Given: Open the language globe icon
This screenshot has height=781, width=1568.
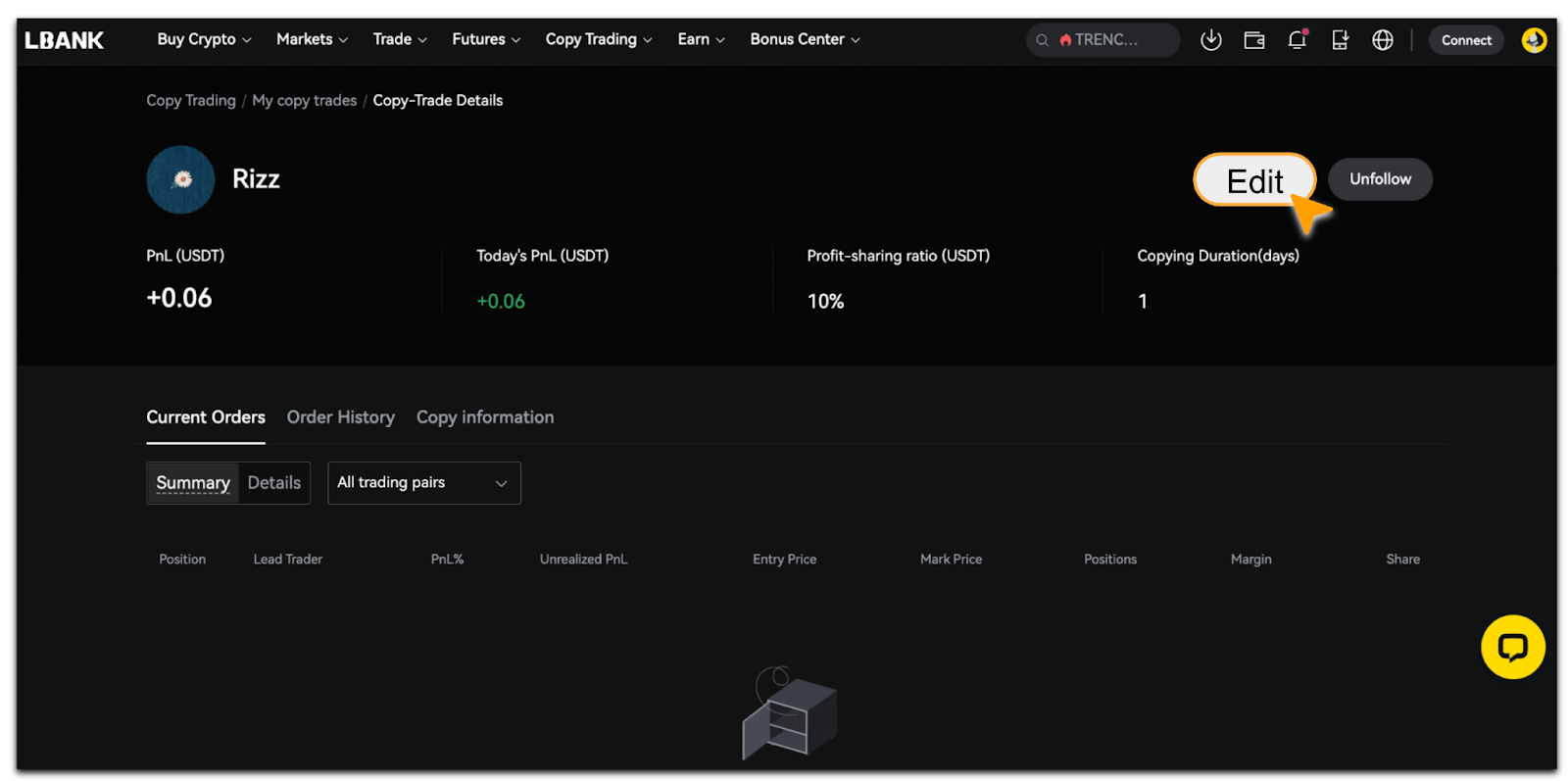Looking at the screenshot, I should click(1383, 40).
